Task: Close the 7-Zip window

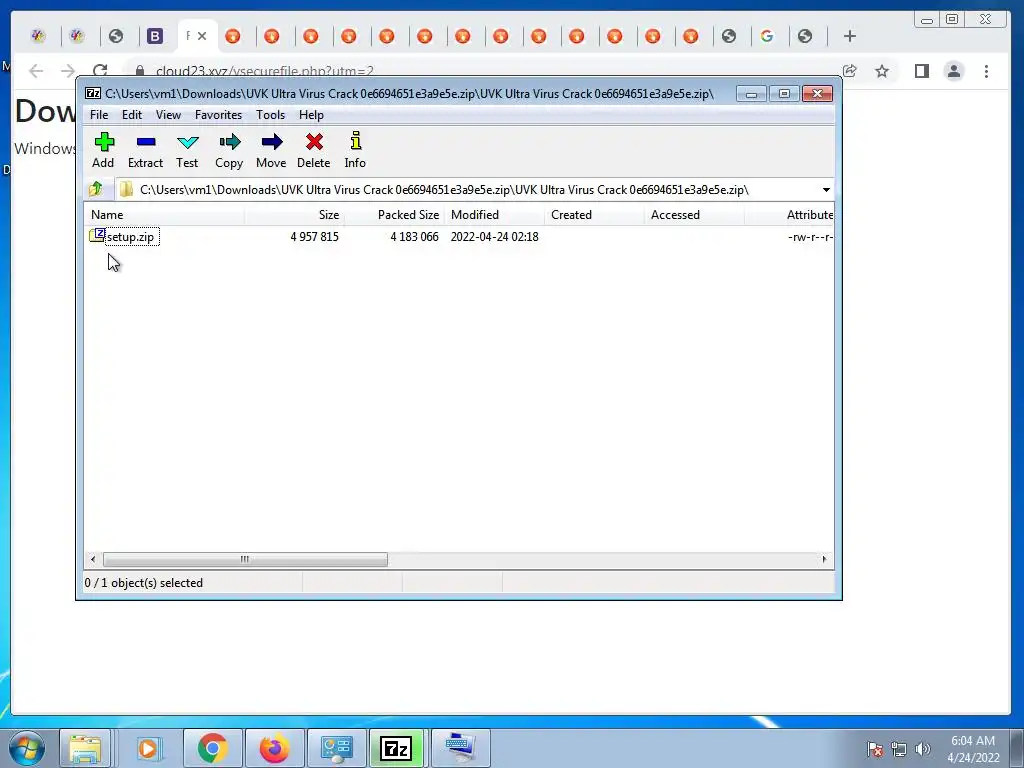Action: pyautogui.click(x=817, y=94)
